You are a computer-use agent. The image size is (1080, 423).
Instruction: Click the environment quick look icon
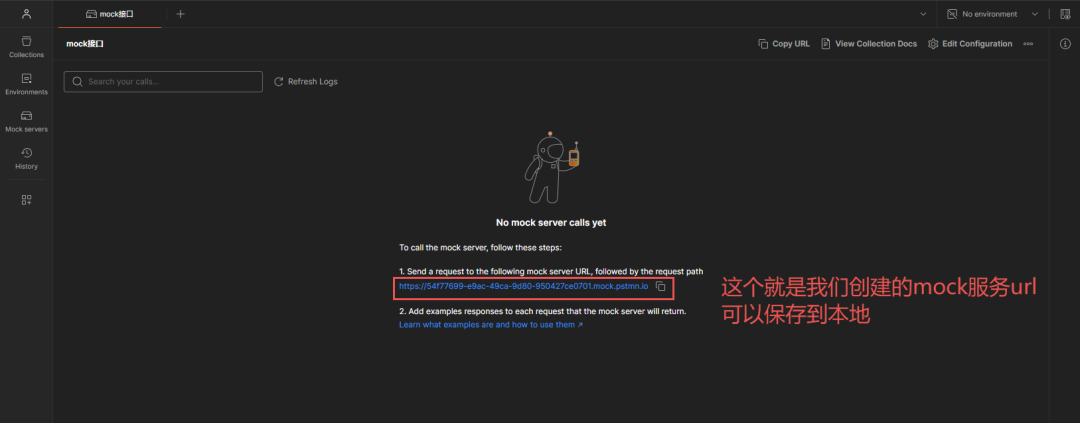pyautogui.click(x=1065, y=14)
